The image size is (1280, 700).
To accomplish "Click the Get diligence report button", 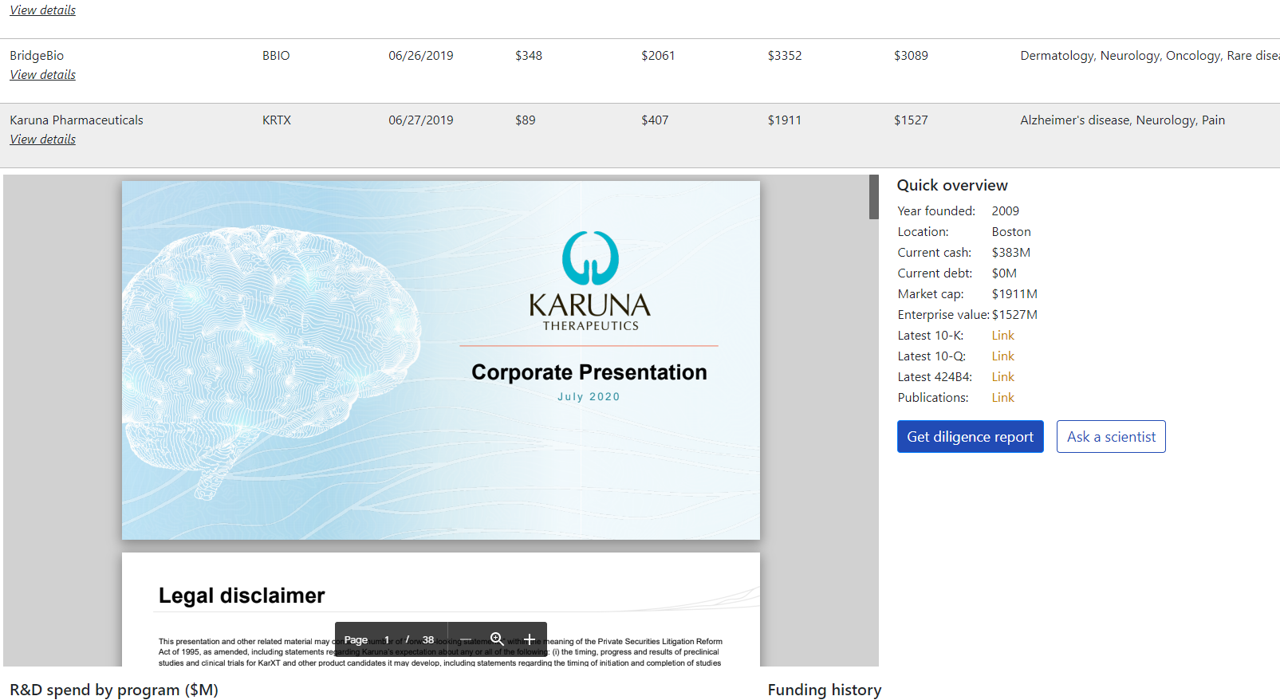I will tap(970, 436).
